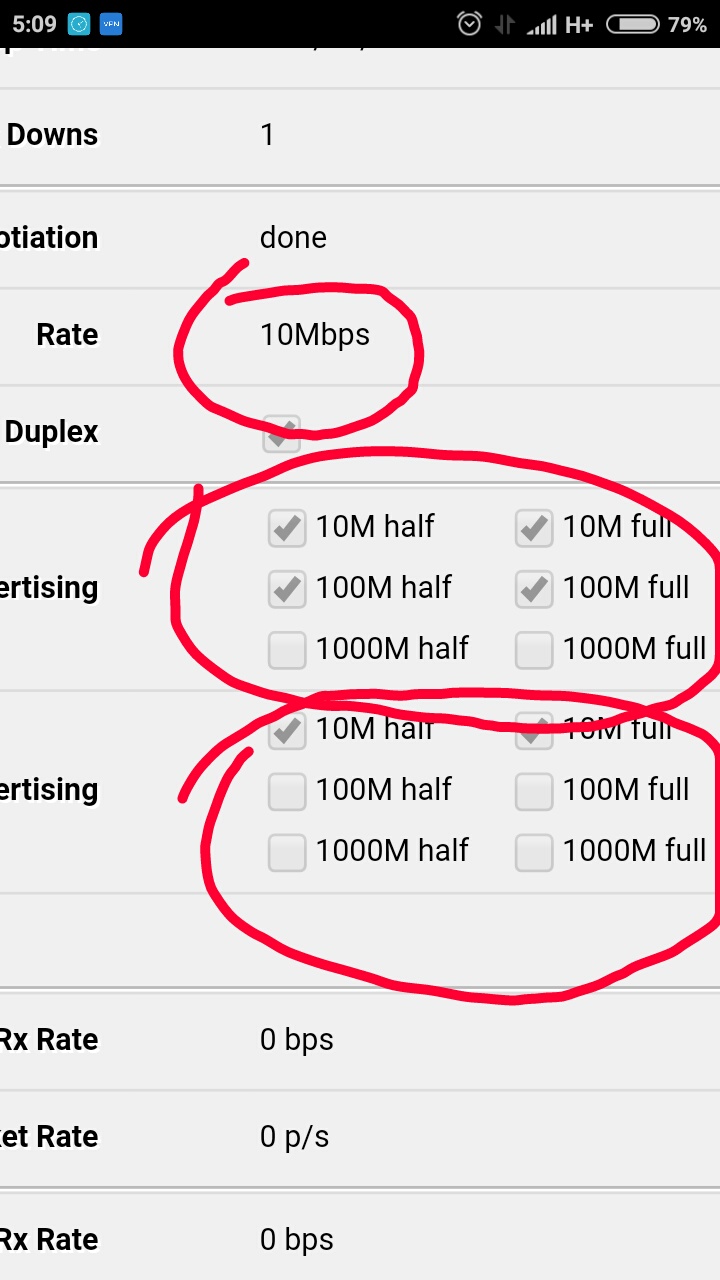Toggle 100M half checkbox in upper advertising group
Screen dimensions: 720x1280
click(287, 589)
